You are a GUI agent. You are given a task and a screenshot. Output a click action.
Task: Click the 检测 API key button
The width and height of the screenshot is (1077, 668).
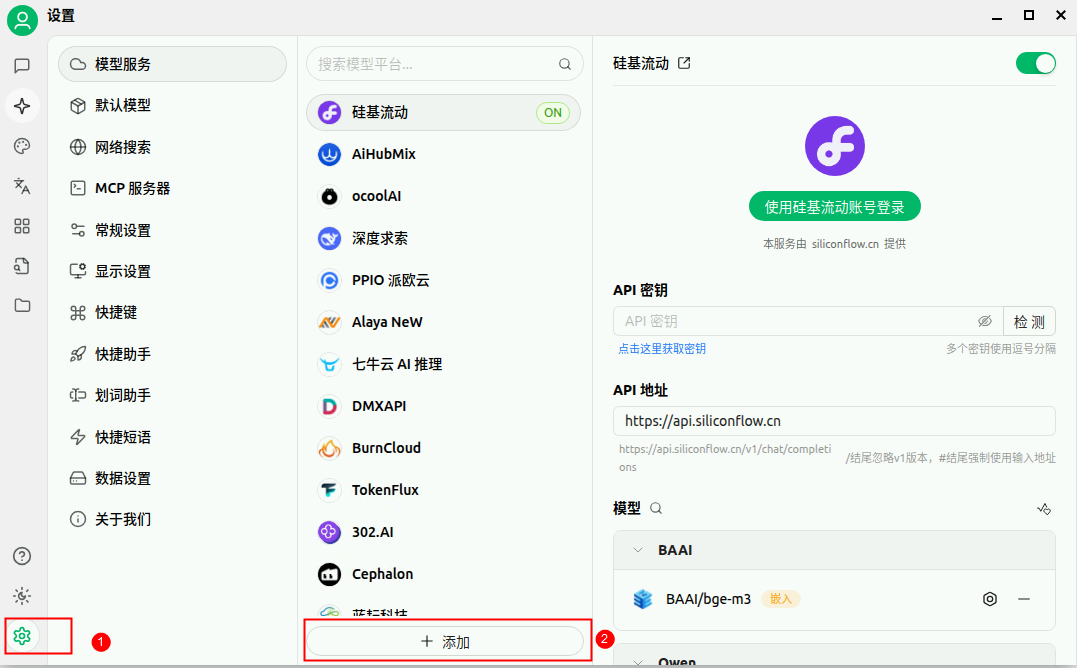pyautogui.click(x=1029, y=321)
